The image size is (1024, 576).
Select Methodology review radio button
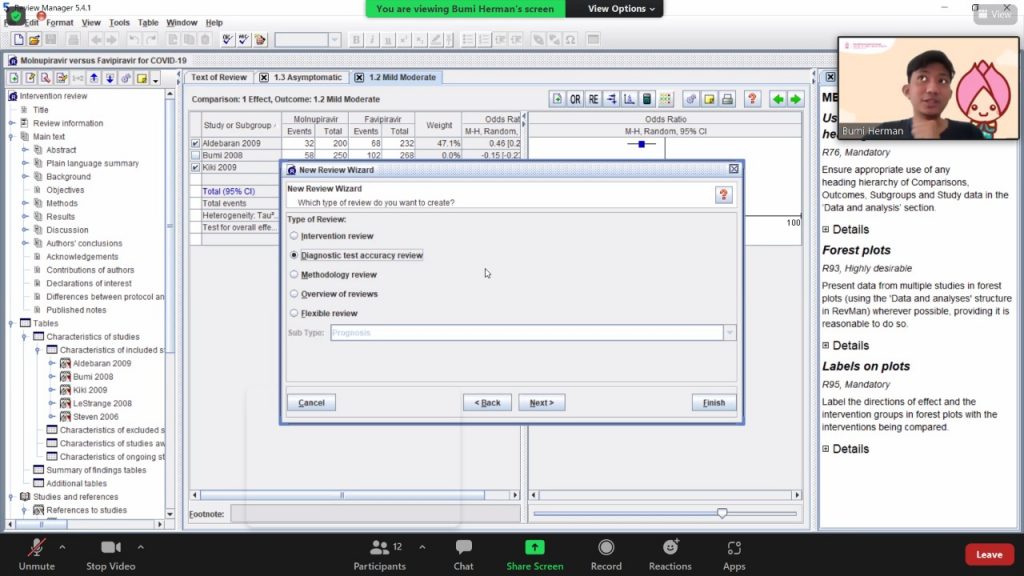(x=294, y=274)
